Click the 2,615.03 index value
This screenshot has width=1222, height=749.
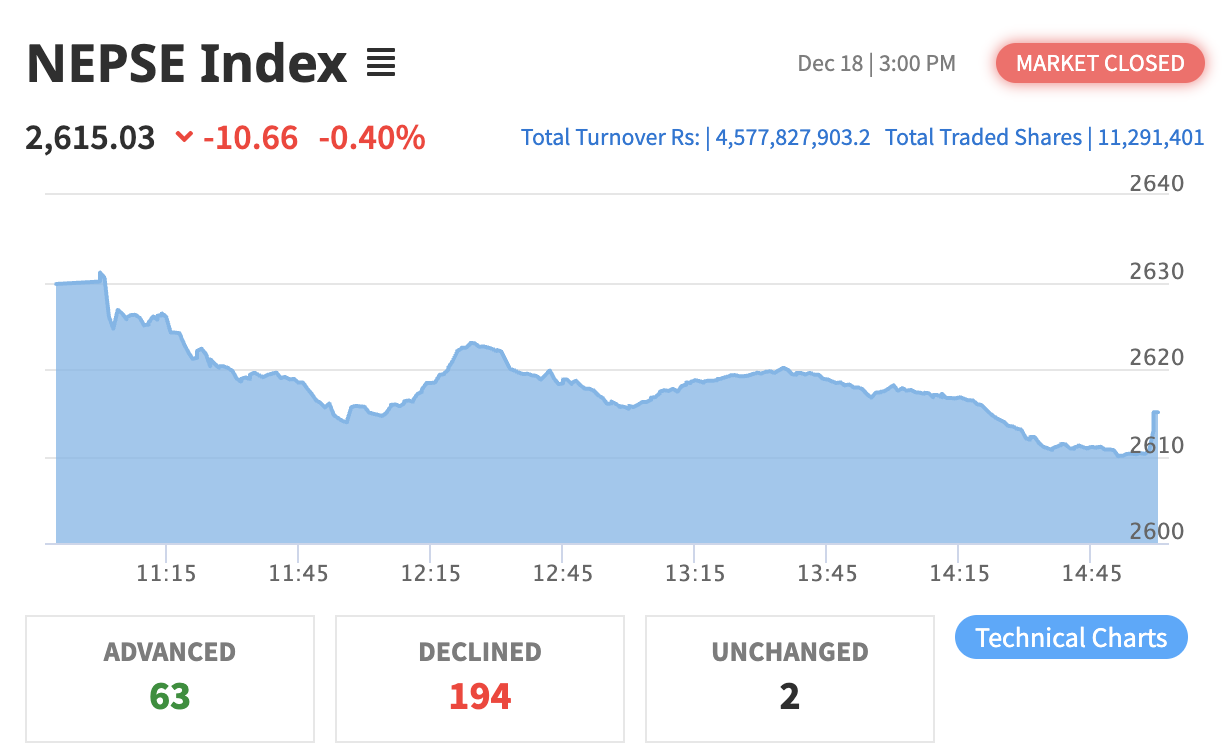[91, 137]
